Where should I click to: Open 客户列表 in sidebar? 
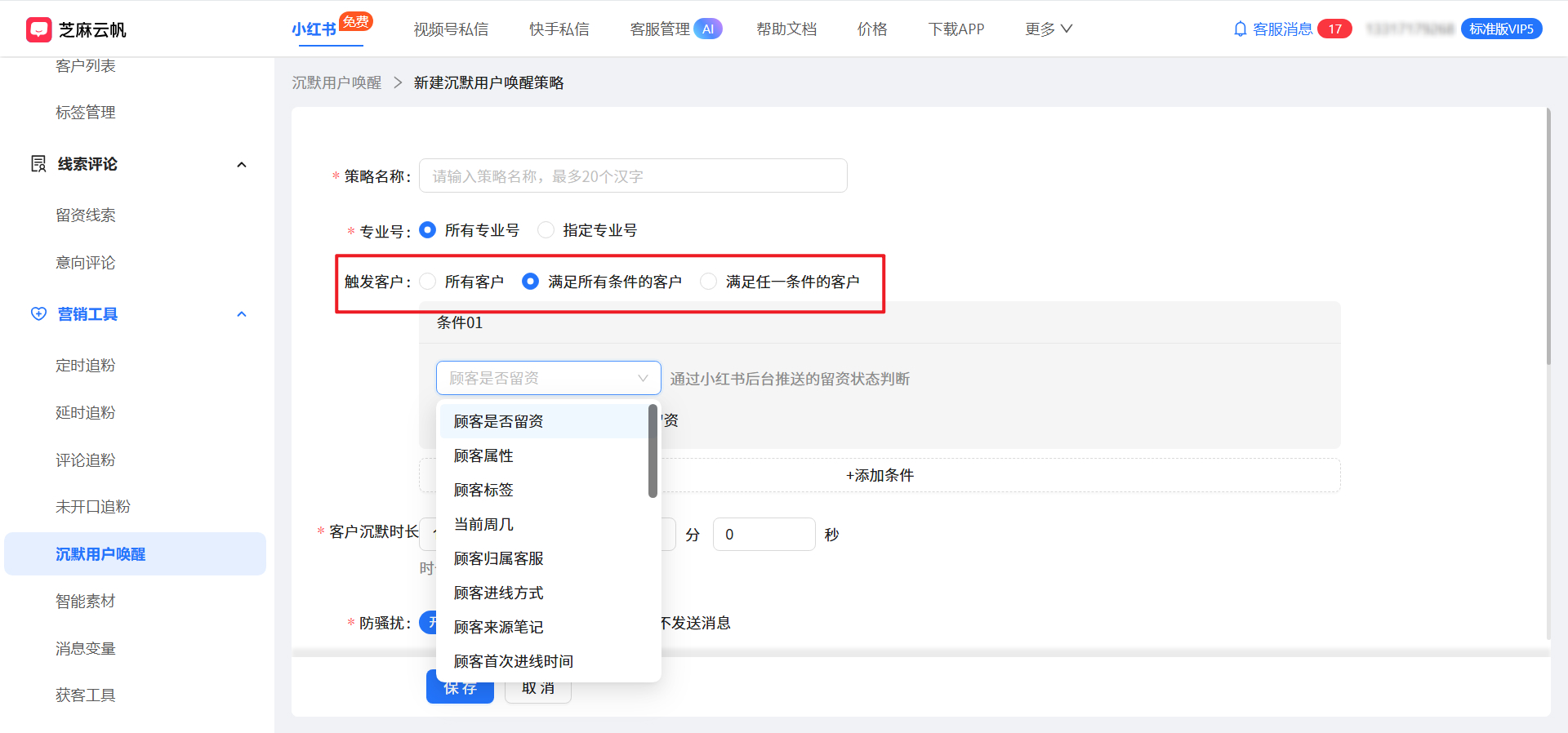point(86,65)
